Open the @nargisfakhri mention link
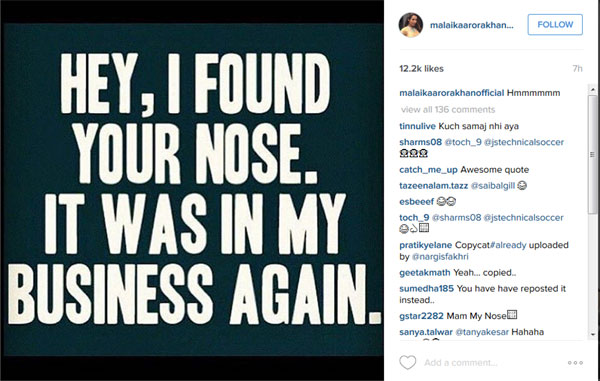The image size is (600, 381). (440, 257)
